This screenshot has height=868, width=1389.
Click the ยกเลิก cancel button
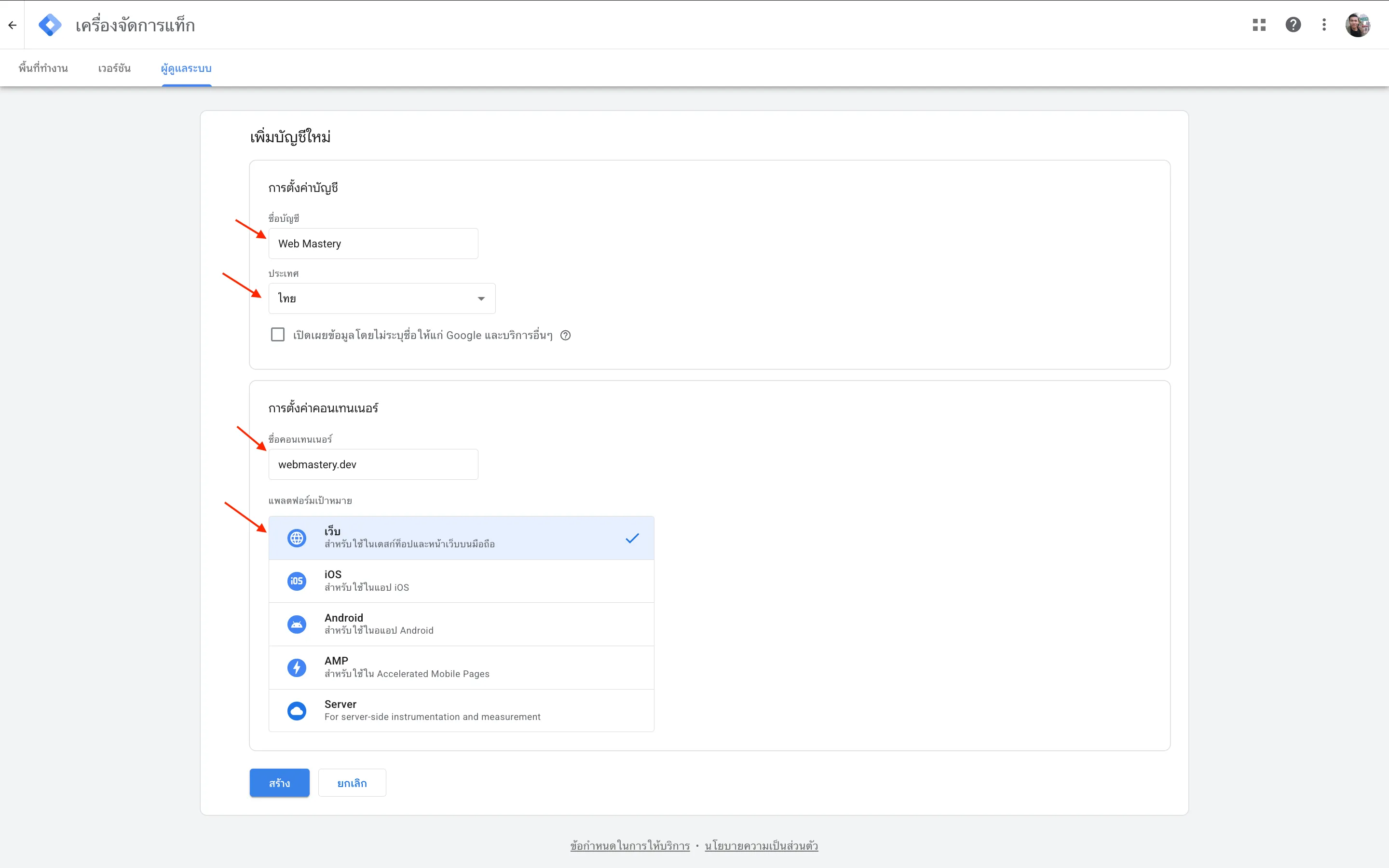tap(352, 783)
